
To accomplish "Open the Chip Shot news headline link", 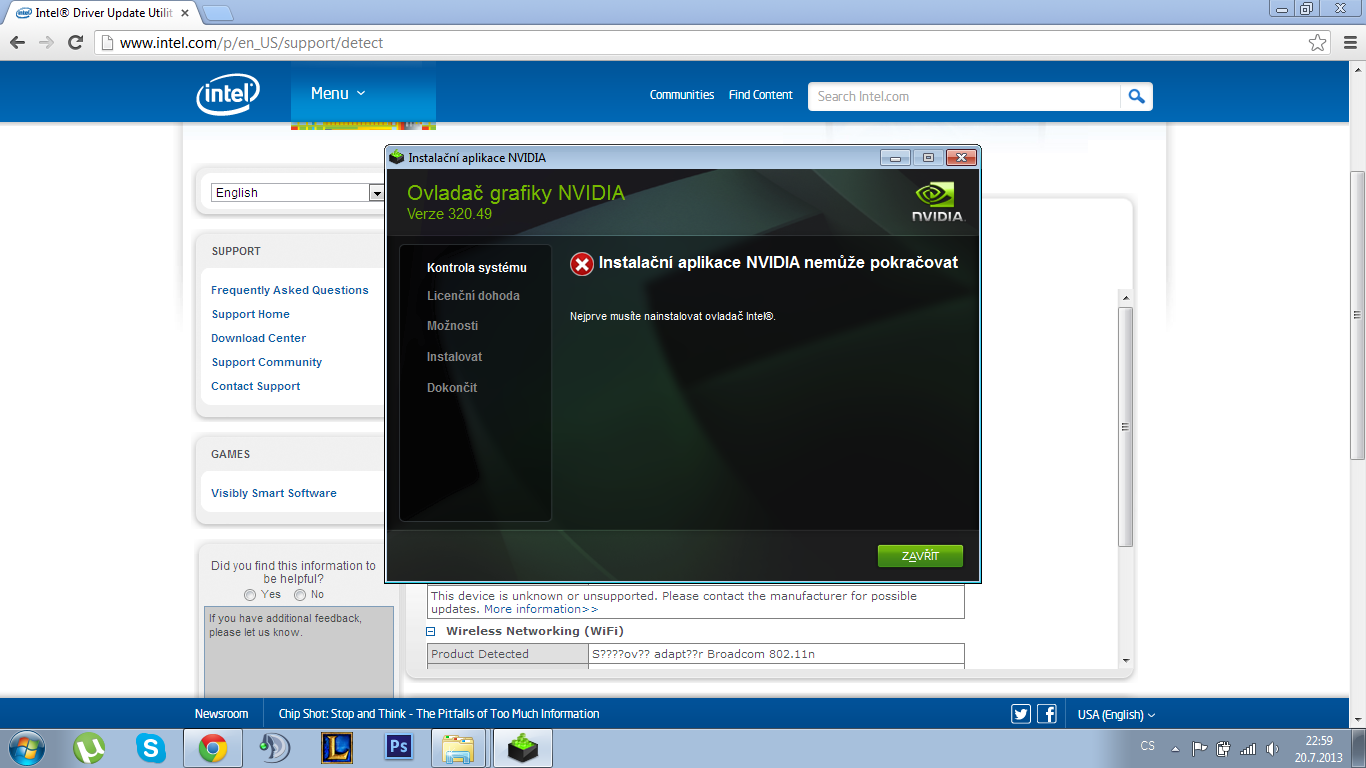I will point(439,714).
